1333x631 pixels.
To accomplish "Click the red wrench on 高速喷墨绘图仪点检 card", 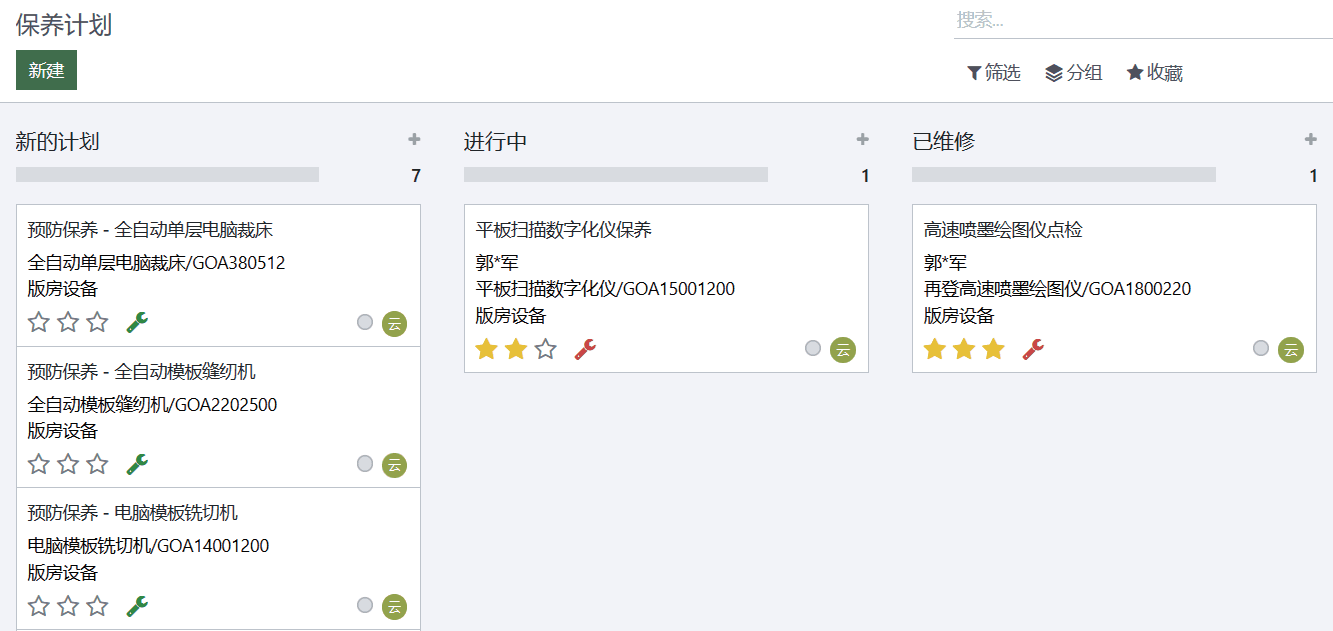I will pos(1033,349).
